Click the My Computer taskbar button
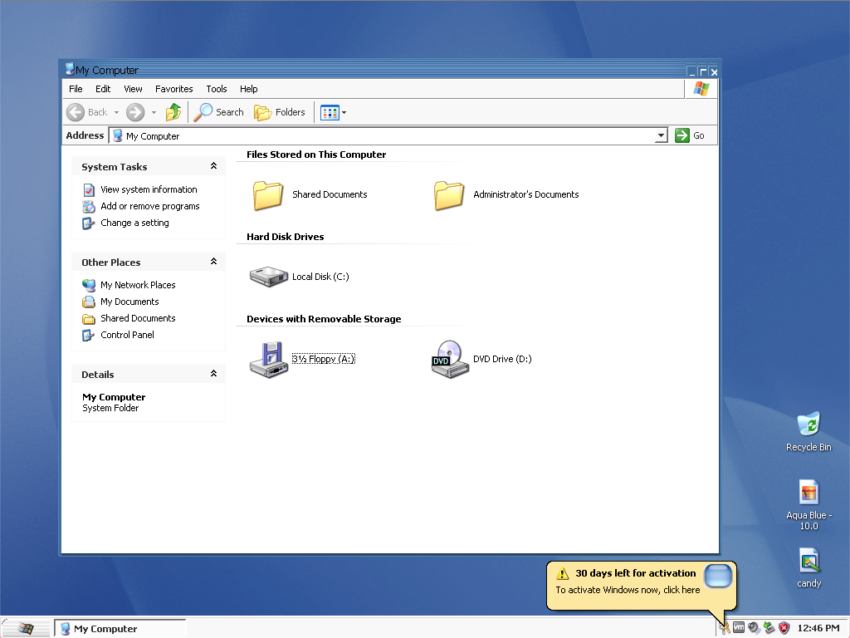This screenshot has height=638, width=850. click(x=121, y=629)
